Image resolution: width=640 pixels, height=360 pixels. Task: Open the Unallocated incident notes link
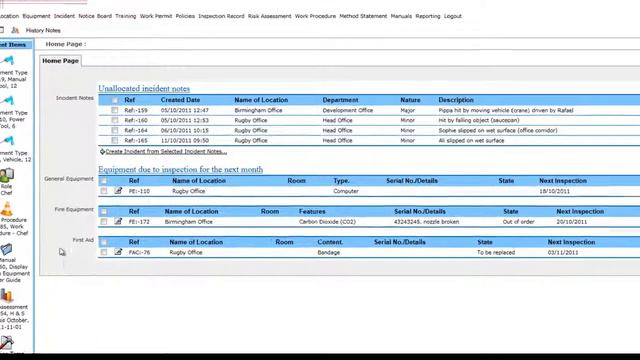coord(144,89)
